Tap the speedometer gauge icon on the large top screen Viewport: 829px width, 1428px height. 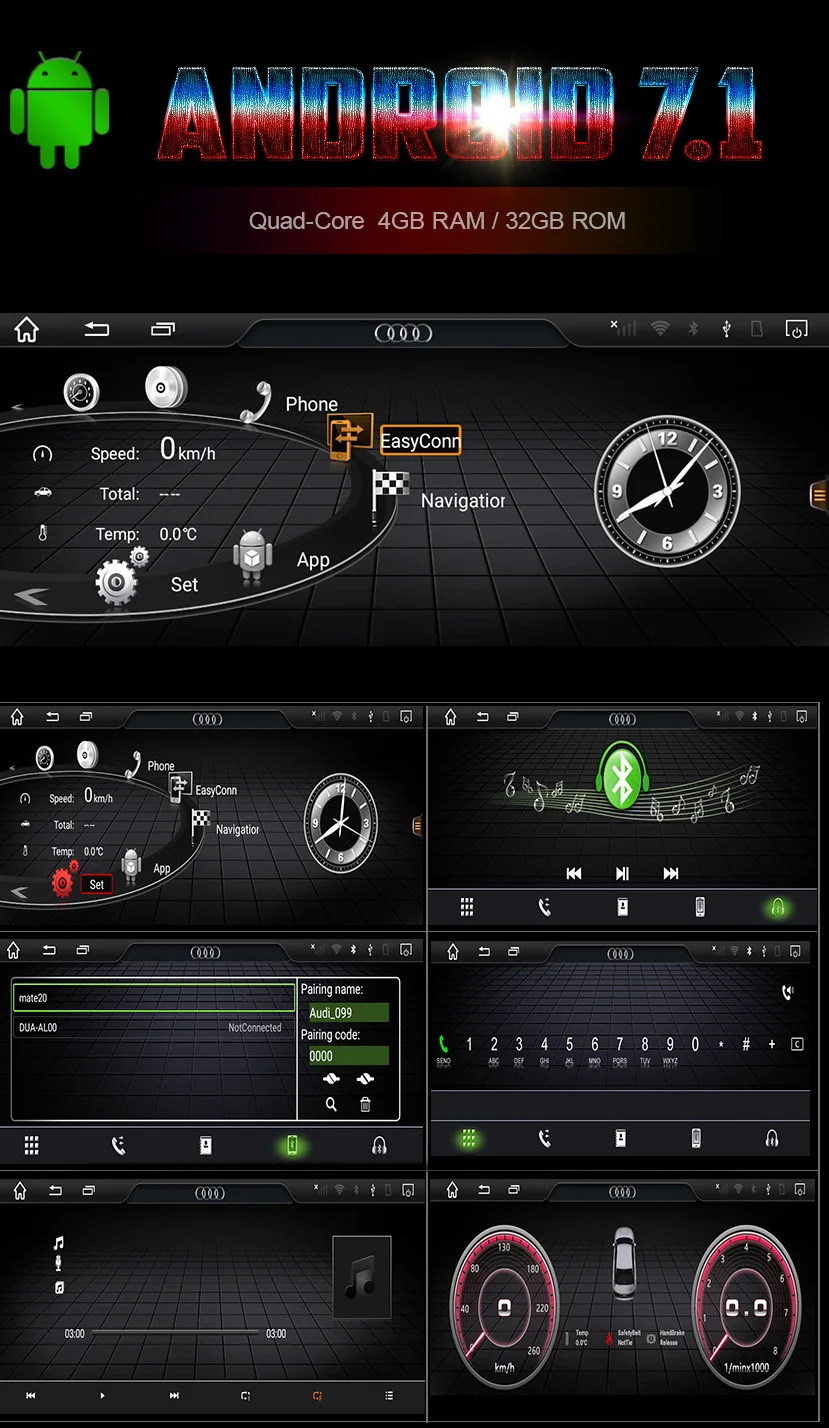(81, 392)
